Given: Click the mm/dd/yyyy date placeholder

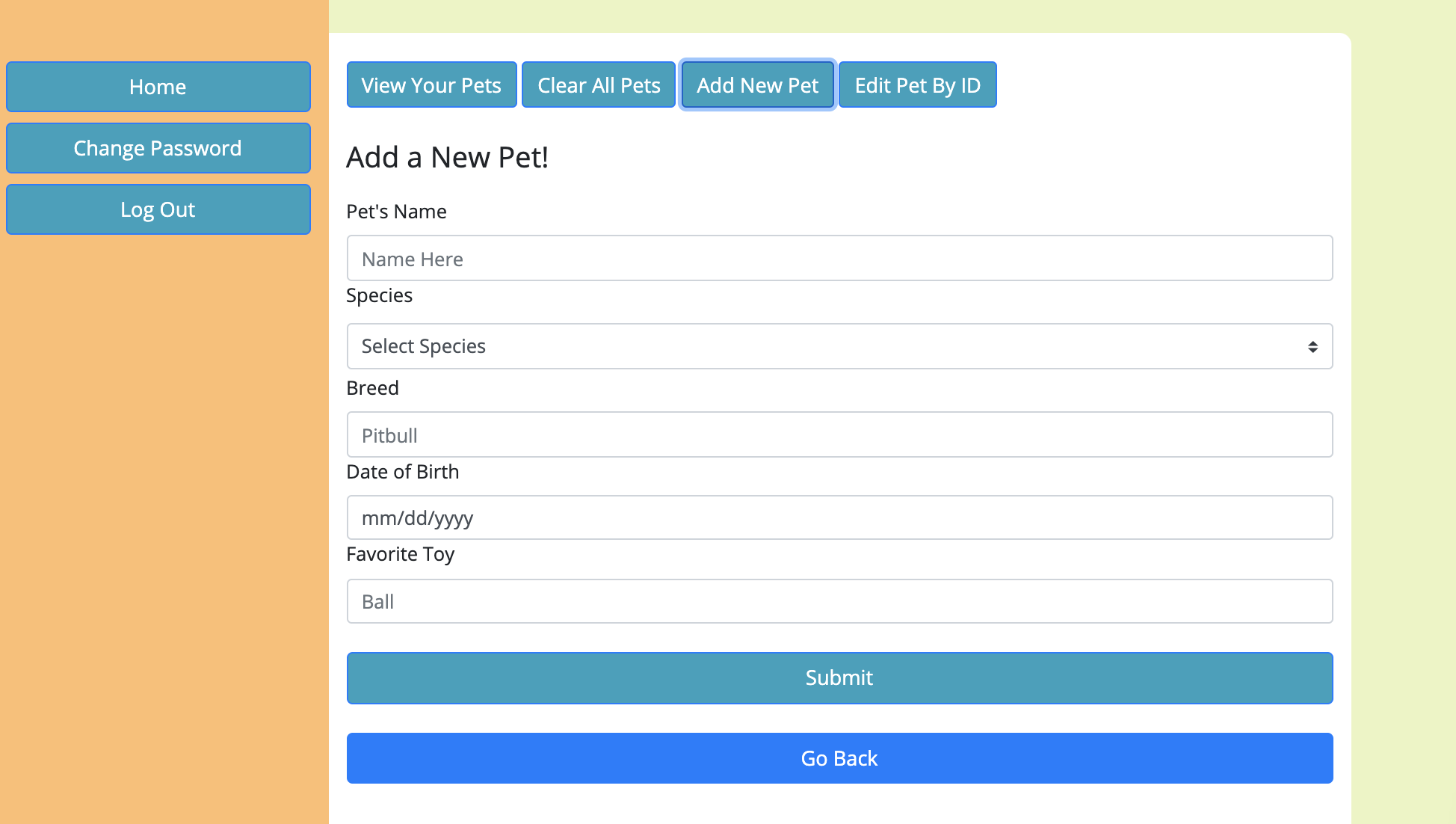Looking at the screenshot, I should point(417,517).
